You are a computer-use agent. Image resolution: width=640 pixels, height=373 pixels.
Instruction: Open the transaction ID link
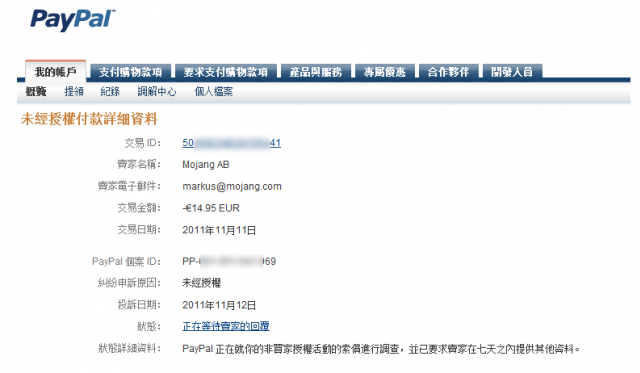[231, 143]
